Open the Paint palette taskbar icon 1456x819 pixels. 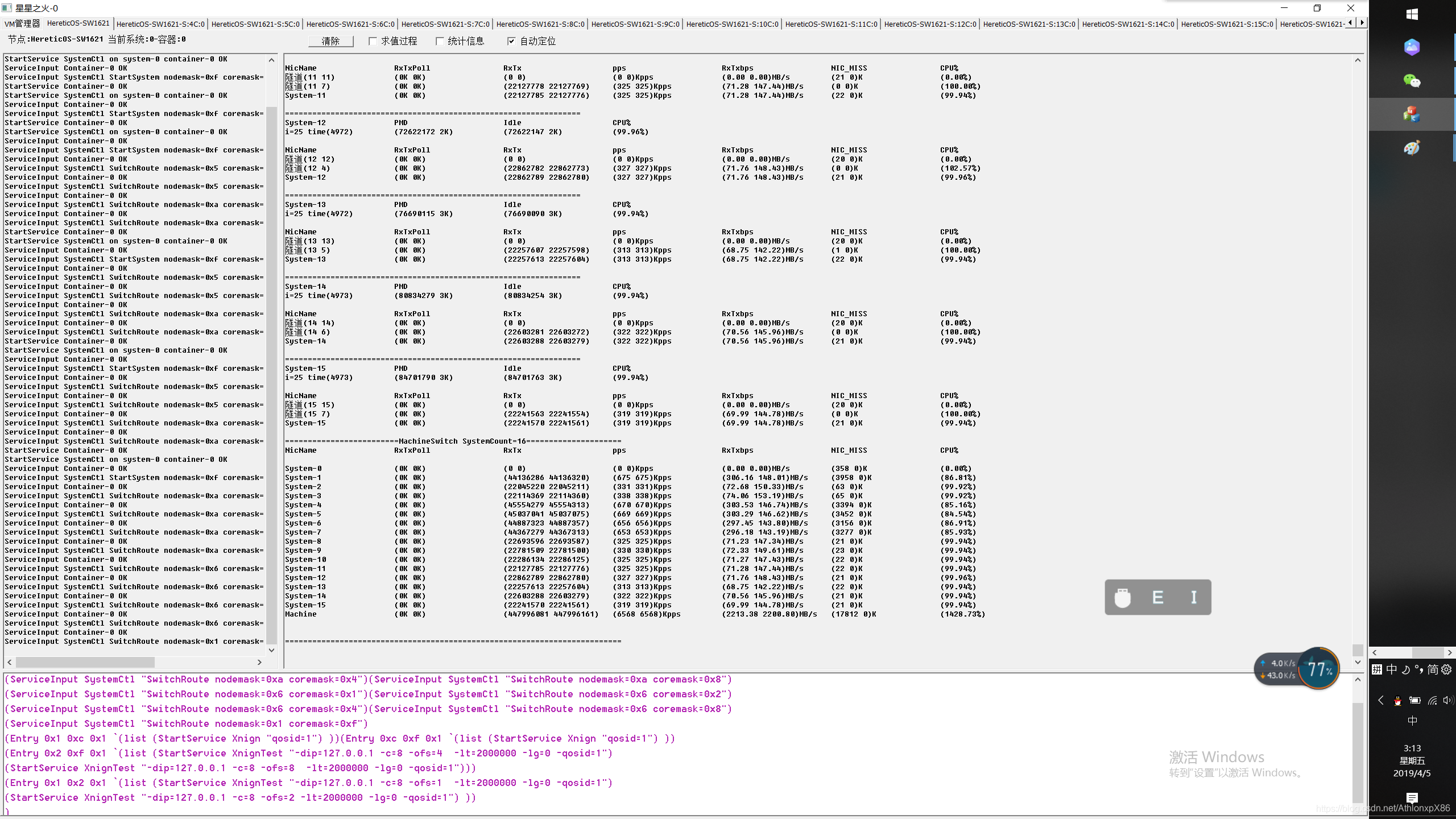point(1412,148)
